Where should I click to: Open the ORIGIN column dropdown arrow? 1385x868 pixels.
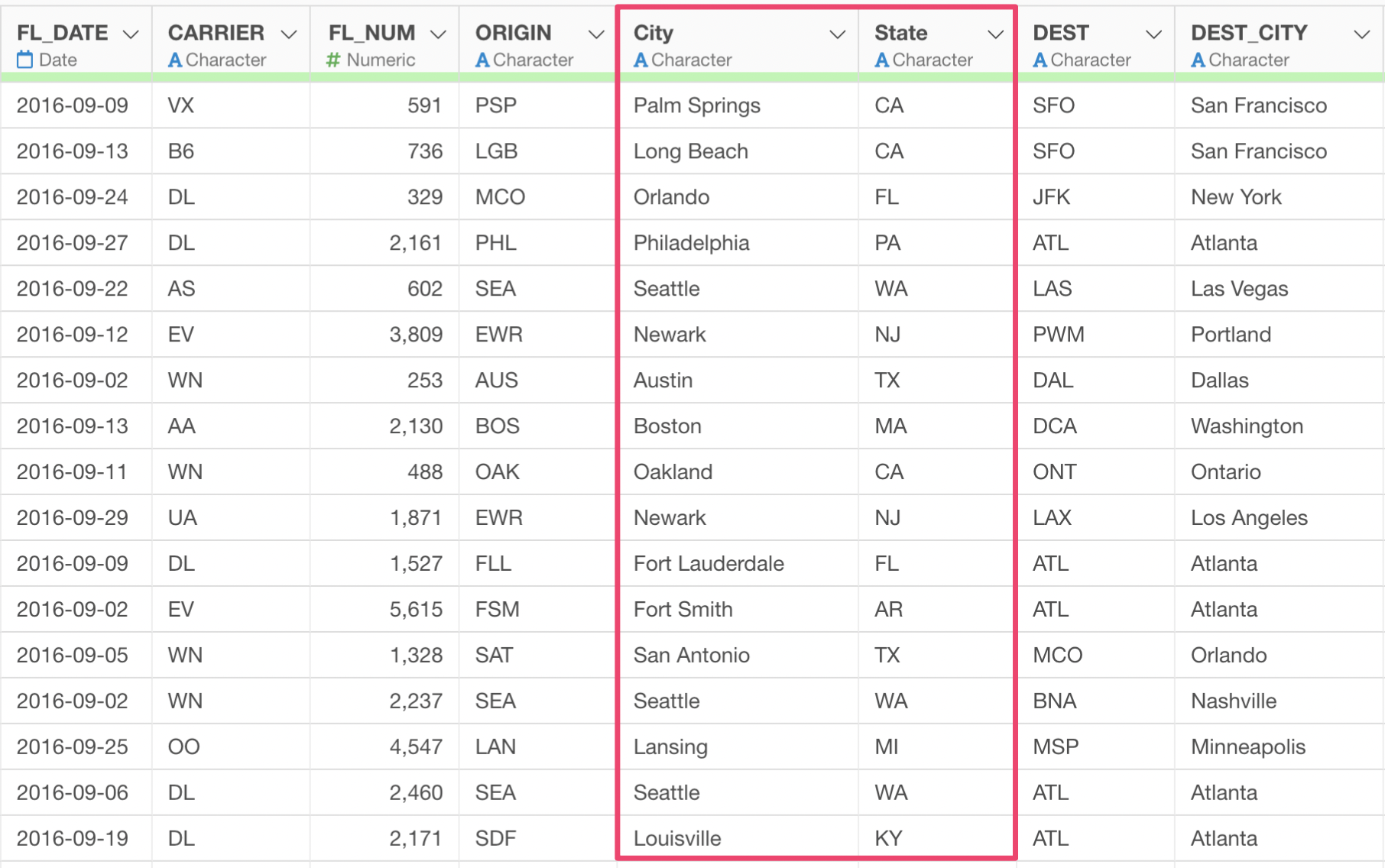tap(596, 34)
